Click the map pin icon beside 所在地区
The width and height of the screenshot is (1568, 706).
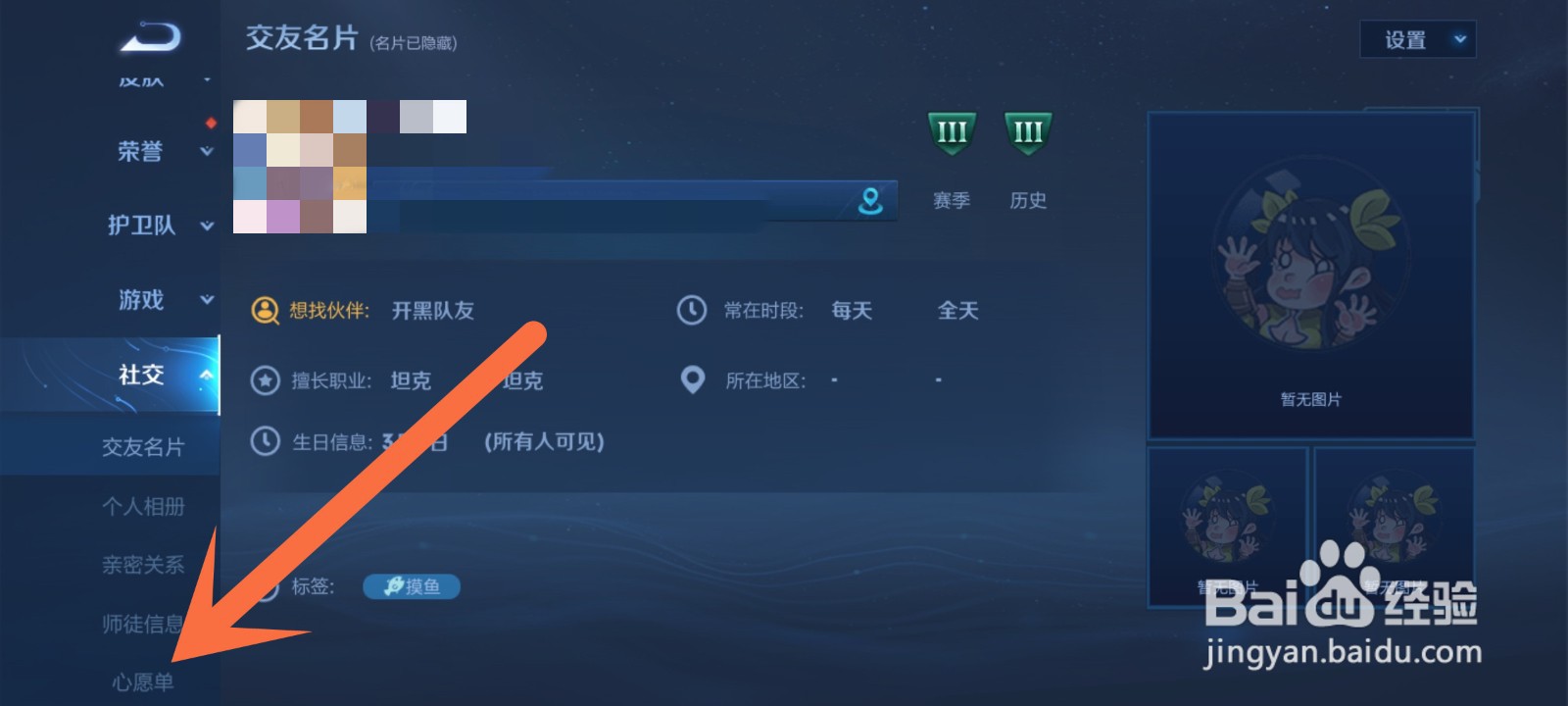(x=693, y=379)
